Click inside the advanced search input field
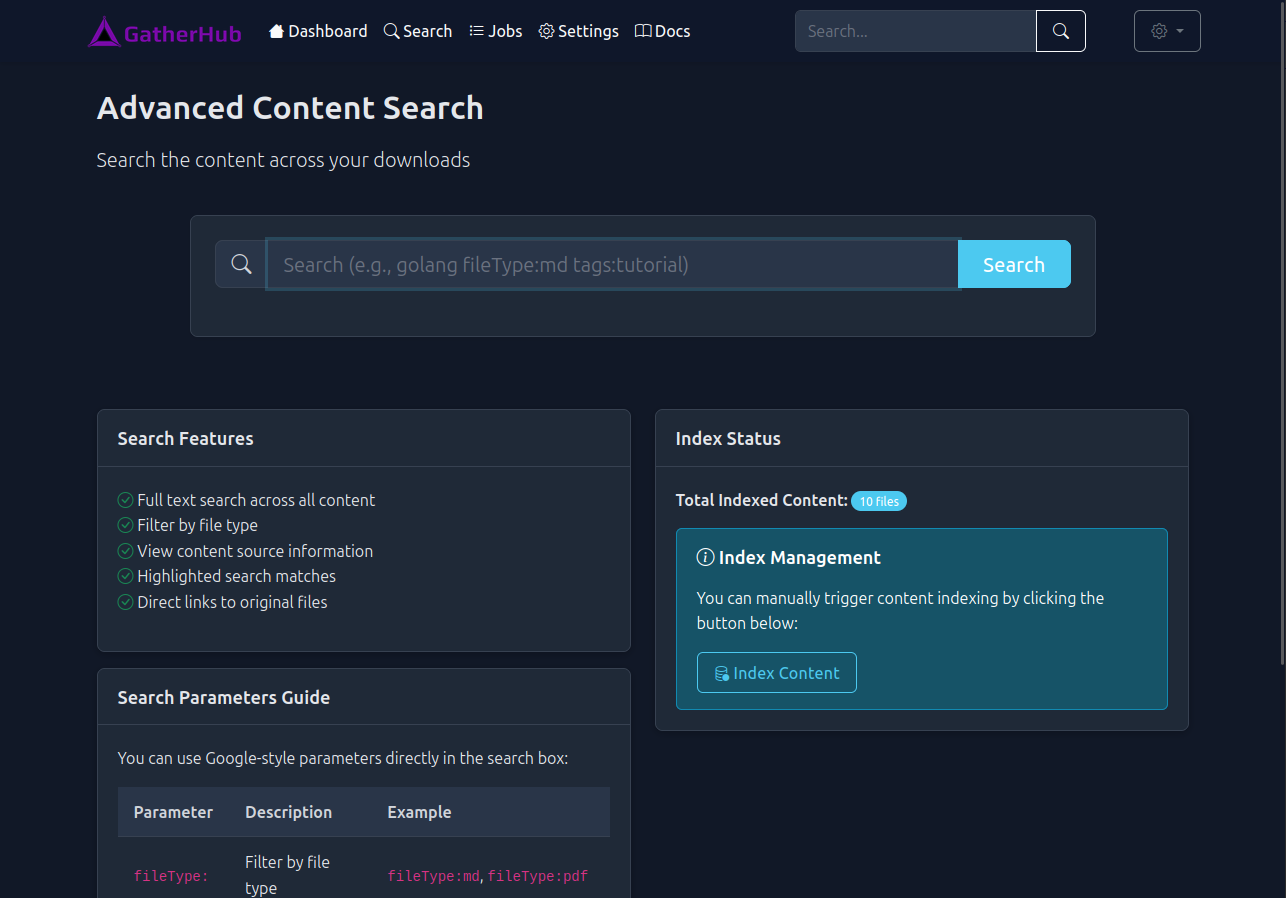Viewport: 1286px width, 898px height. [x=610, y=263]
